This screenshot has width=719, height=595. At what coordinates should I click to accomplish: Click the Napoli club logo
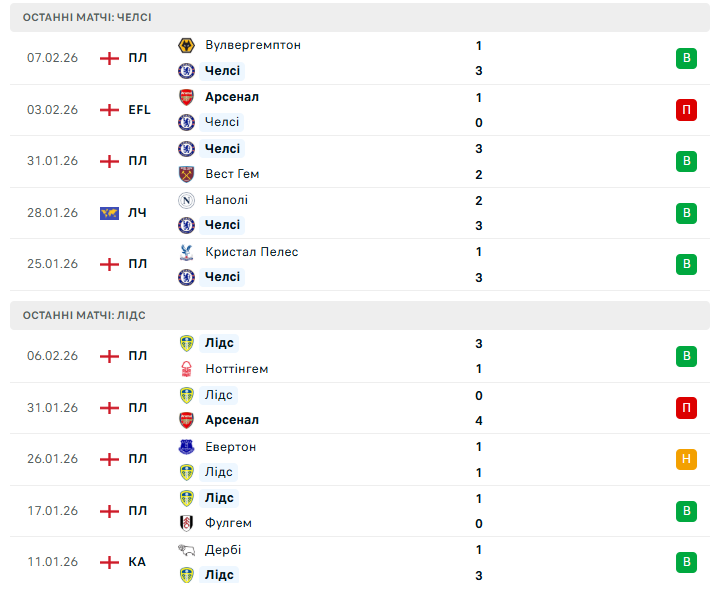pyautogui.click(x=186, y=200)
